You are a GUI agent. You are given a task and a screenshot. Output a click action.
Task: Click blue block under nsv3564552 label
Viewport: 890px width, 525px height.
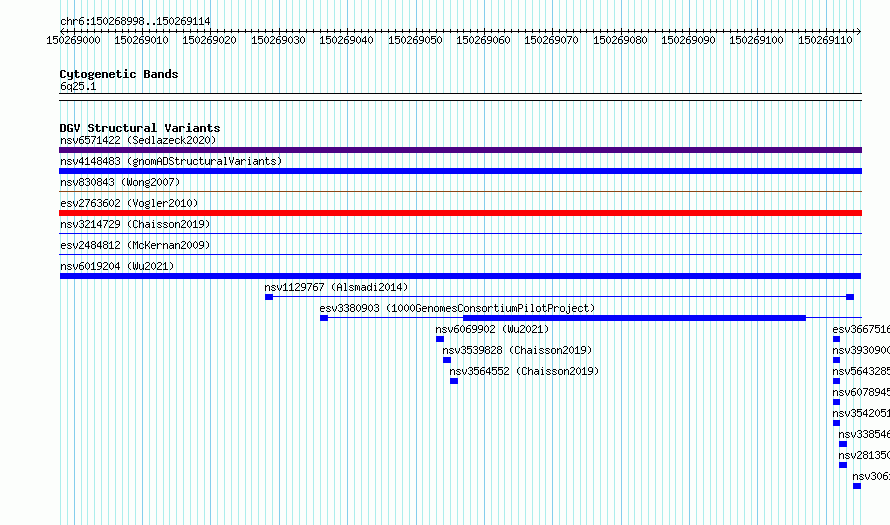(x=454, y=381)
